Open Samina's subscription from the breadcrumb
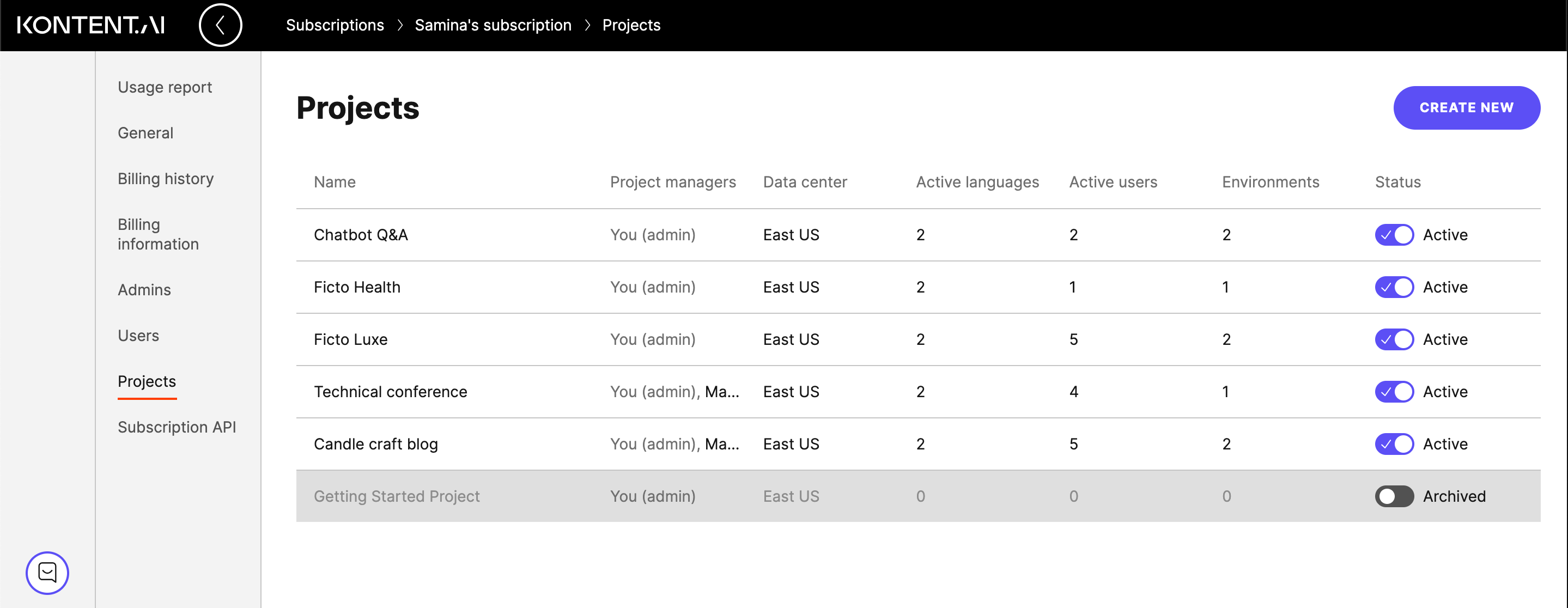This screenshot has width=1568, height=608. (493, 25)
